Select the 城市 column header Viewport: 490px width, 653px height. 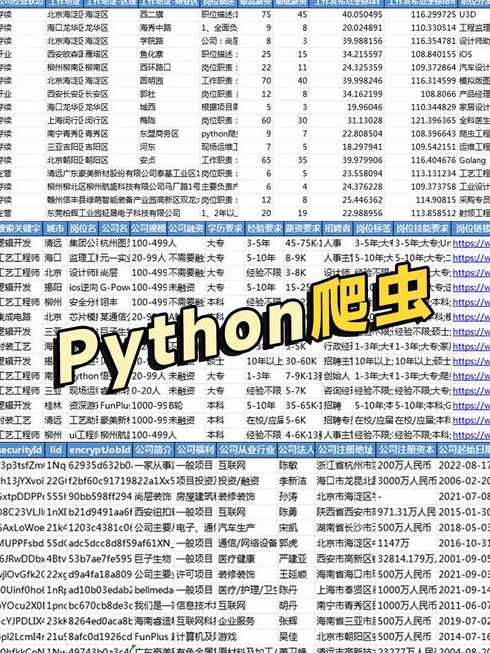tap(55, 228)
